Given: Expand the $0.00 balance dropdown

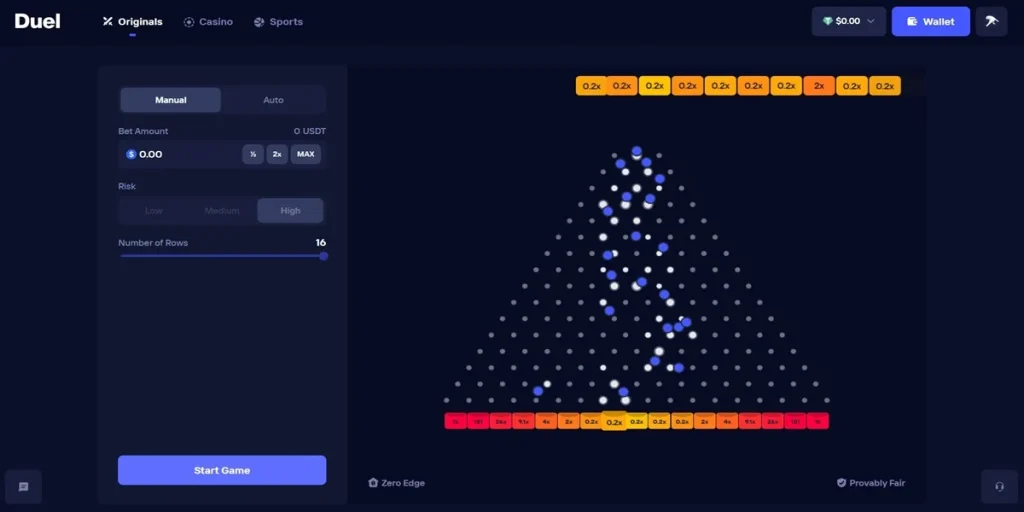Looking at the screenshot, I should click(870, 21).
